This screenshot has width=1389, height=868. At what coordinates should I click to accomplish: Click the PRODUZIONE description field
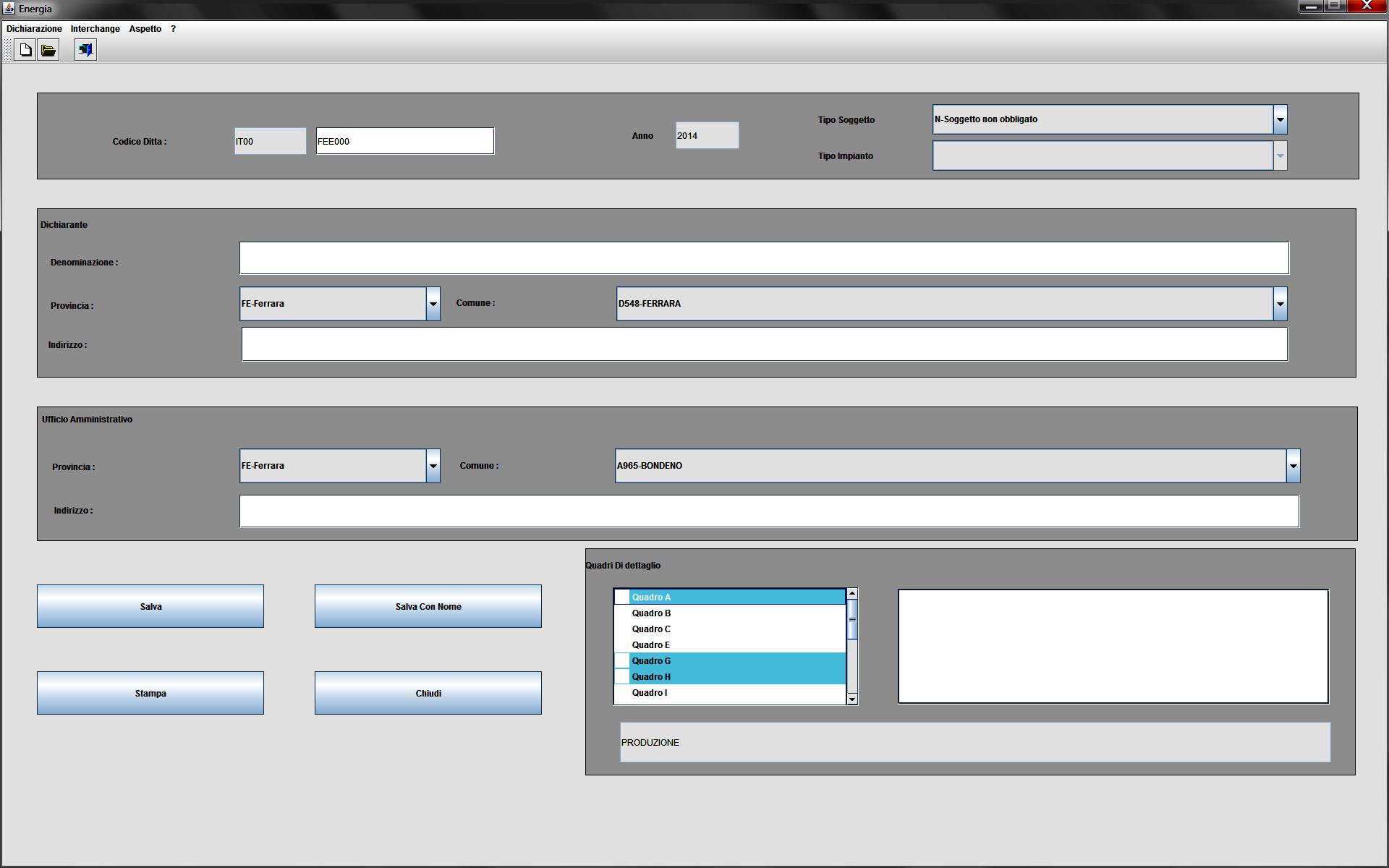[975, 742]
